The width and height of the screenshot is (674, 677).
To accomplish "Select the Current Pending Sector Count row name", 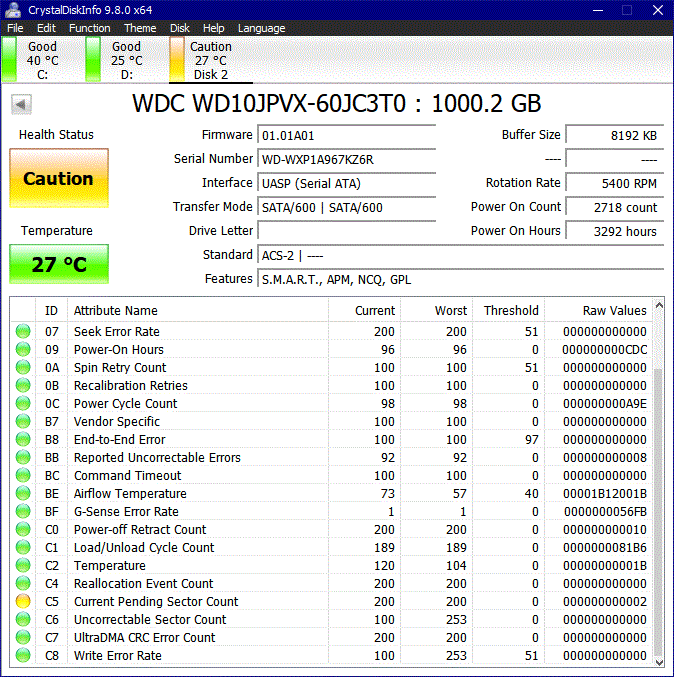I will pyautogui.click(x=156, y=601).
